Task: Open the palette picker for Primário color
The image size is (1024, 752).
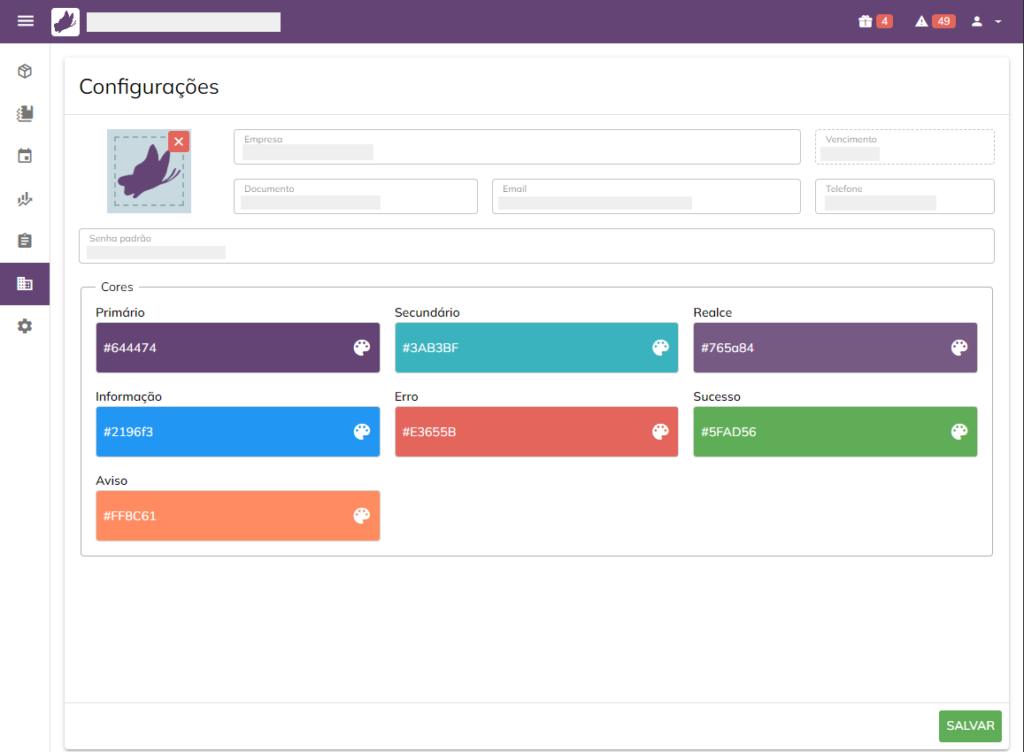Action: pyautogui.click(x=362, y=348)
